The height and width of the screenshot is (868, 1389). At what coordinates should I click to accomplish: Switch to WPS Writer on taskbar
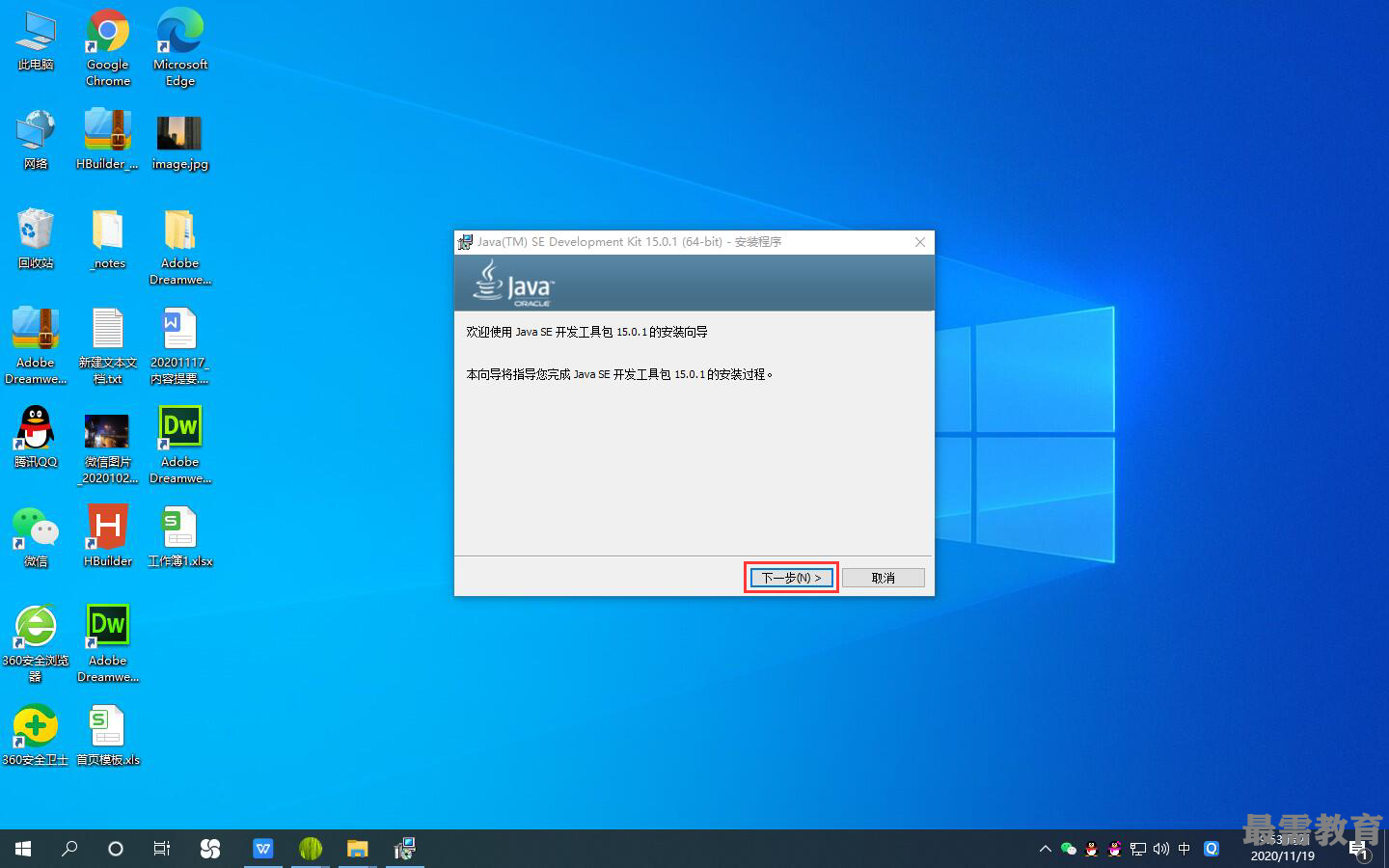(x=262, y=849)
